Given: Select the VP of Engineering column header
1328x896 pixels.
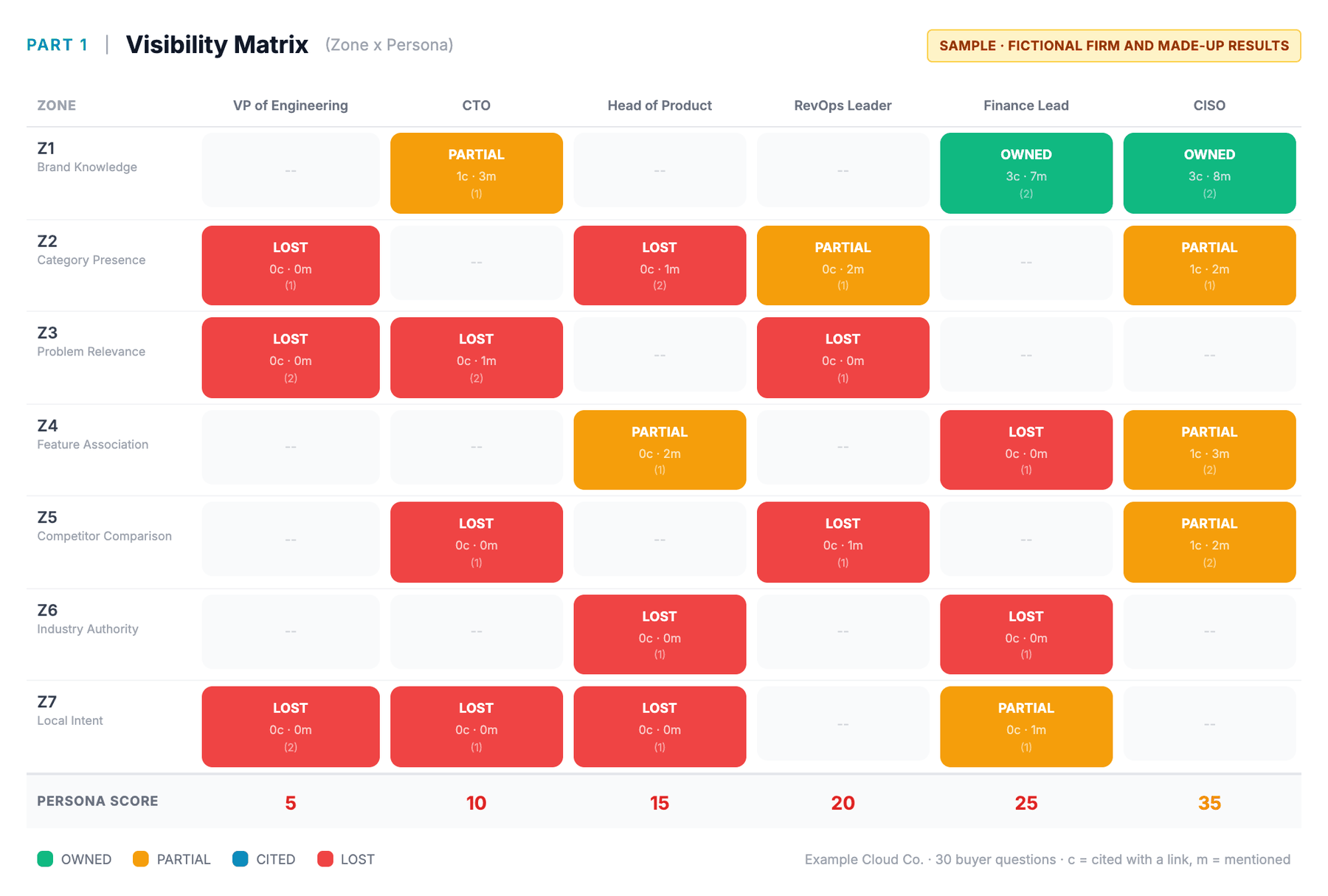Looking at the screenshot, I should [291, 105].
